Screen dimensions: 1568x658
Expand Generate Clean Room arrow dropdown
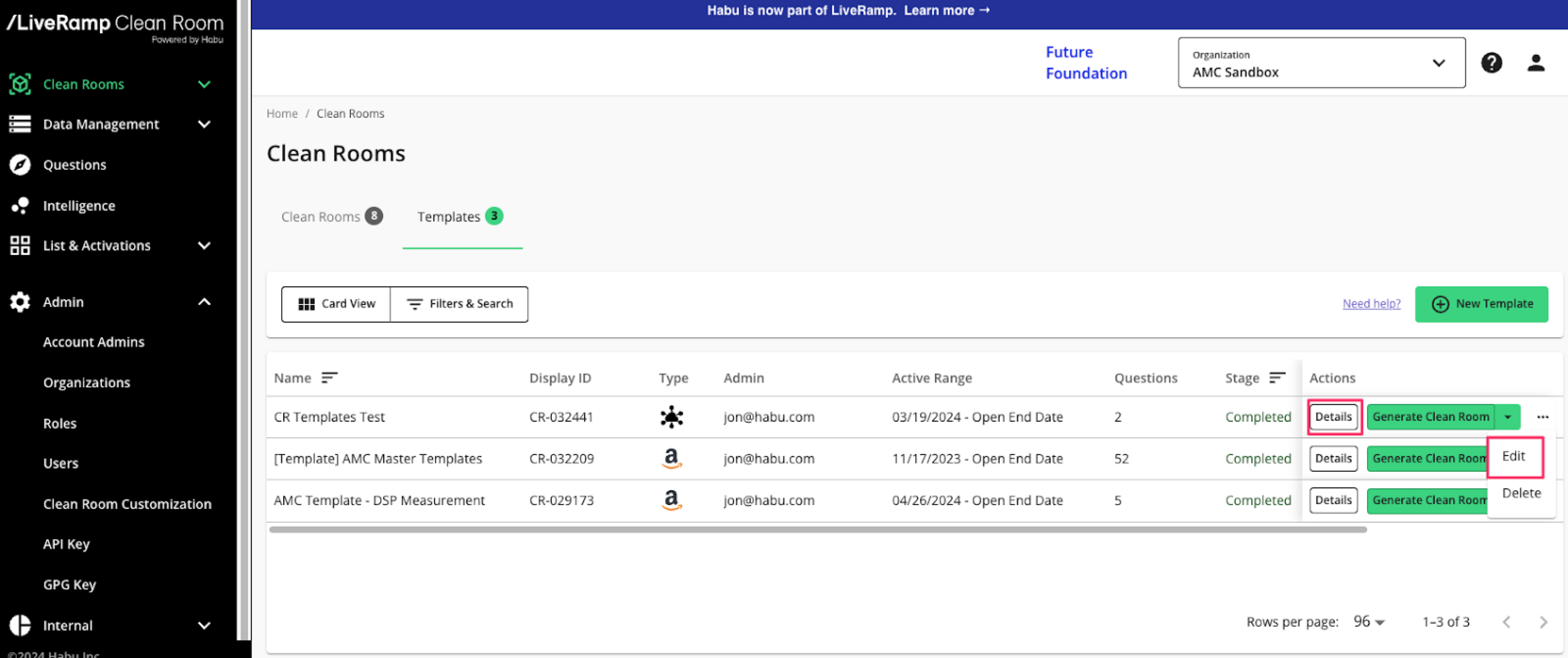(x=1507, y=417)
